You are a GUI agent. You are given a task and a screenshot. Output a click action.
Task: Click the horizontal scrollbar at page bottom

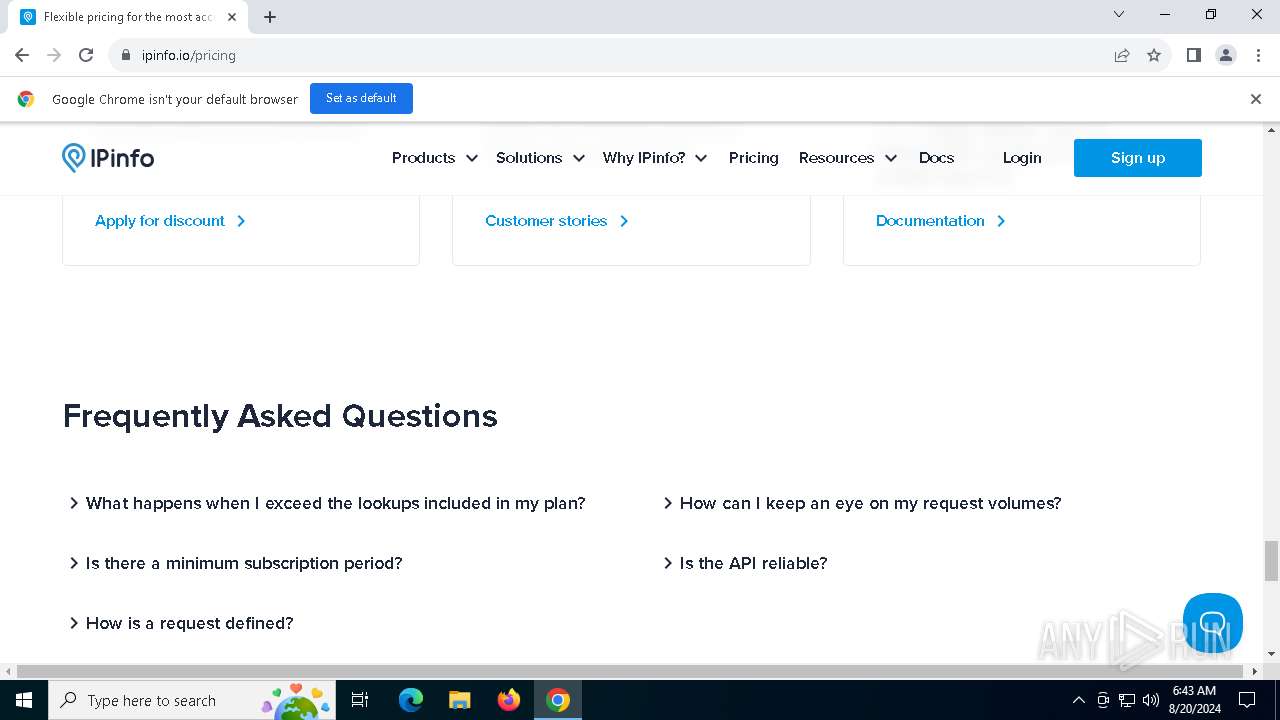click(x=632, y=671)
